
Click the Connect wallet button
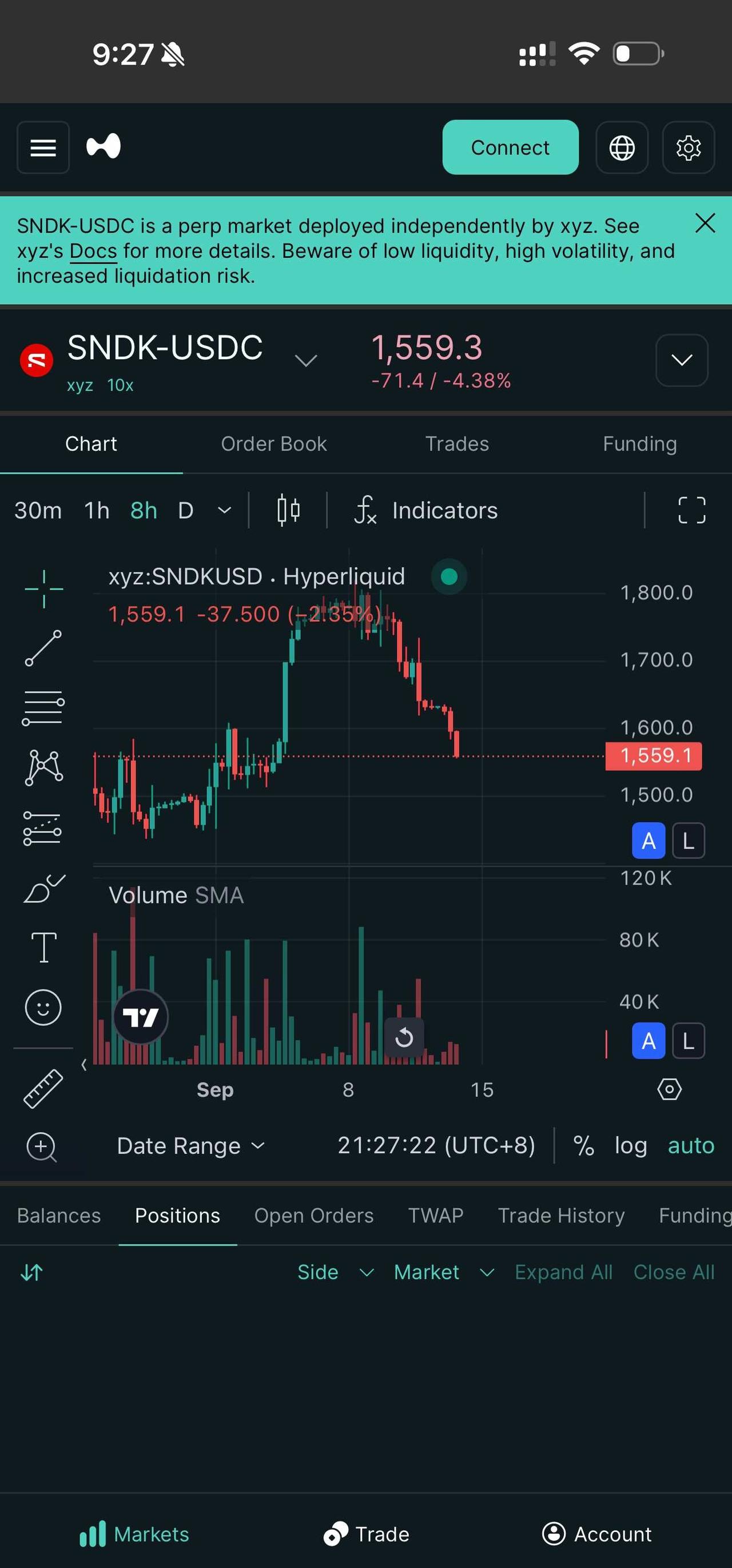pos(510,148)
